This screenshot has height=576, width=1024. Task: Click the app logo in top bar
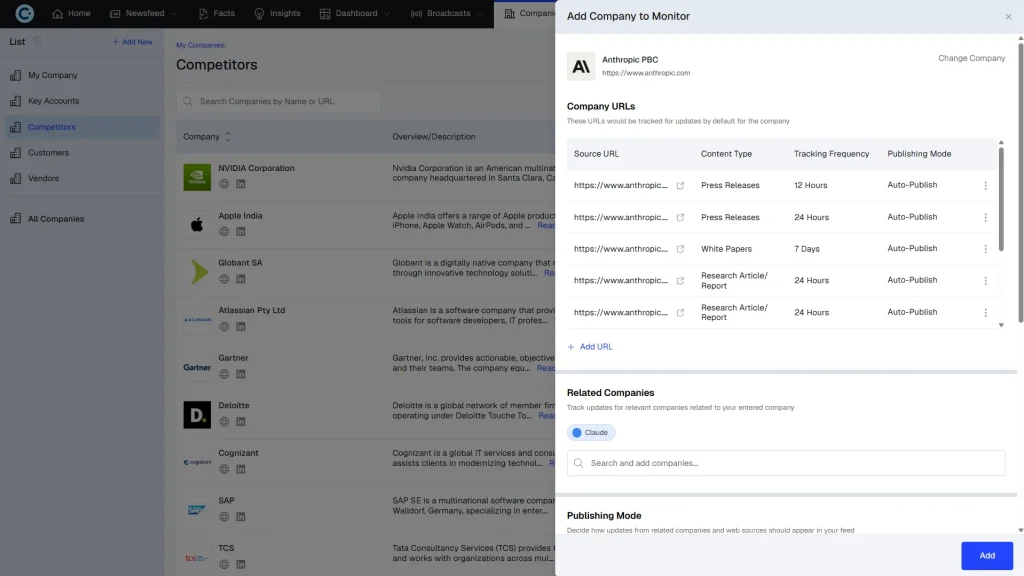25,13
